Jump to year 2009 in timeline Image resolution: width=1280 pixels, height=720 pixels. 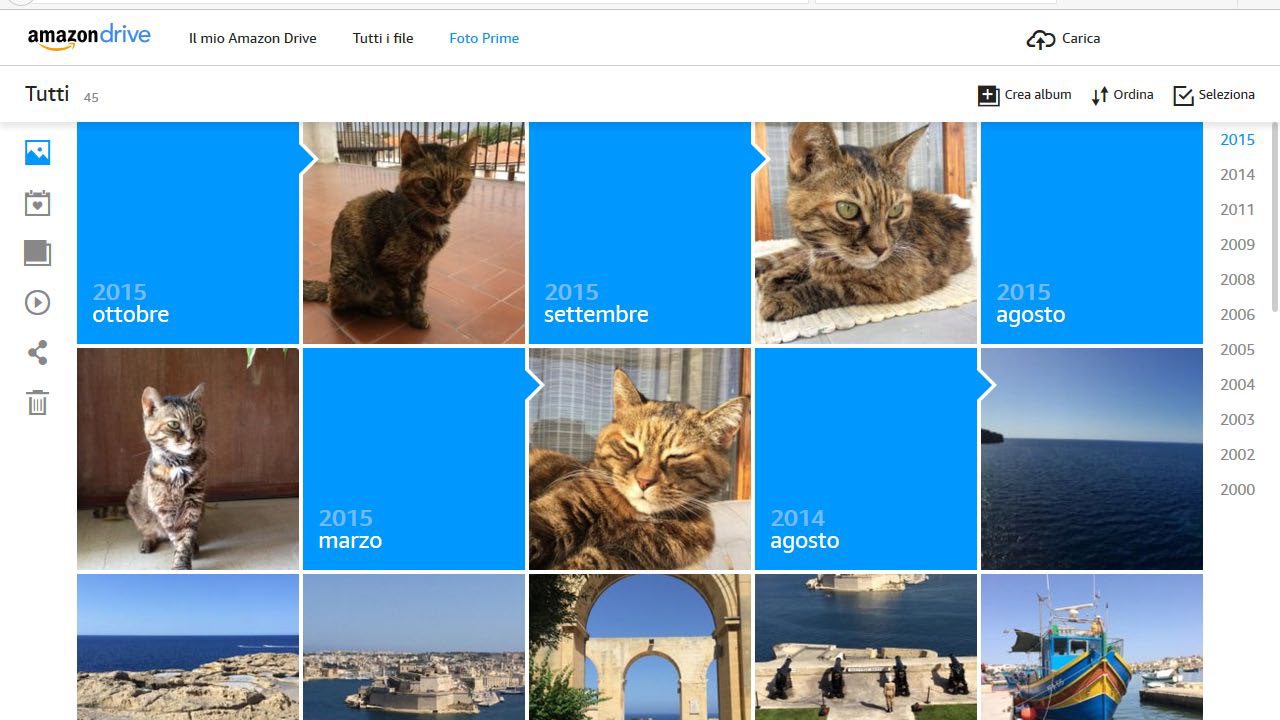point(1237,245)
